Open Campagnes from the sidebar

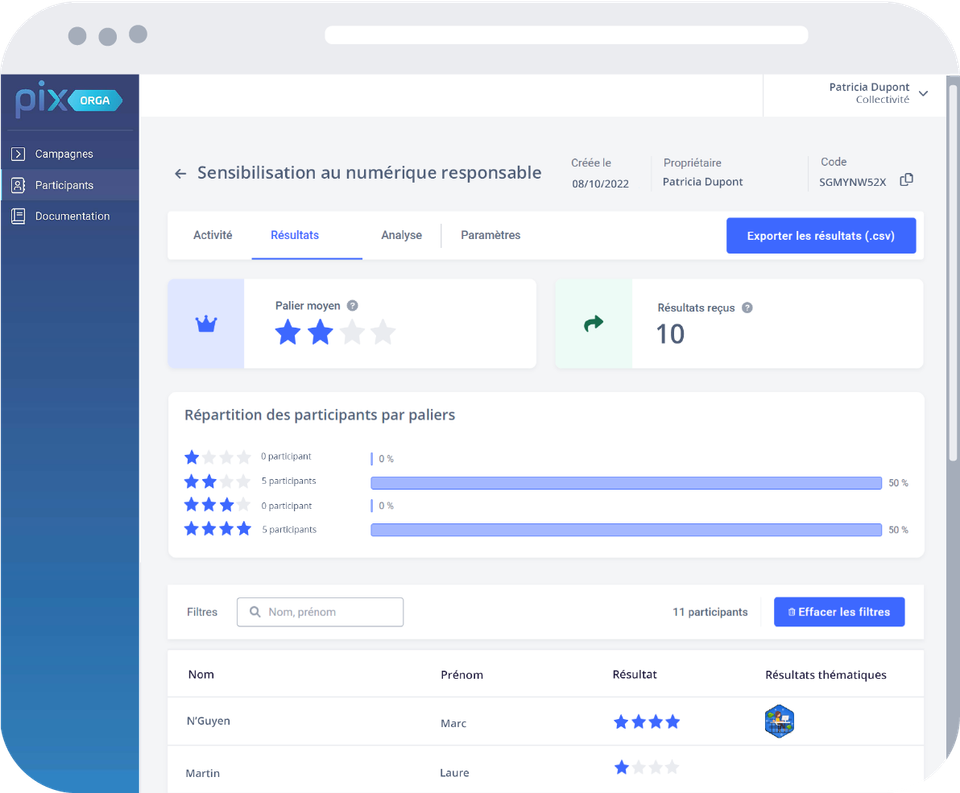click(x=64, y=154)
